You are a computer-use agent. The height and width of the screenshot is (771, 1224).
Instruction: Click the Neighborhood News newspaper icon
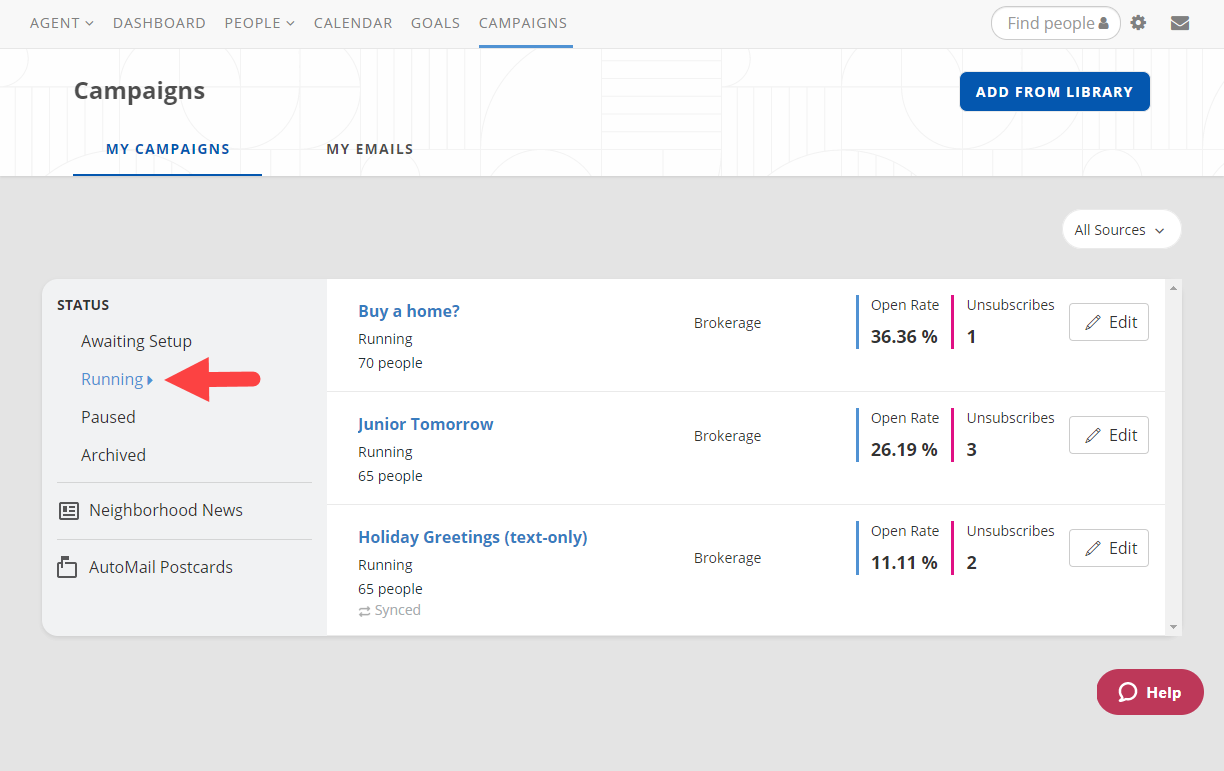coord(69,511)
